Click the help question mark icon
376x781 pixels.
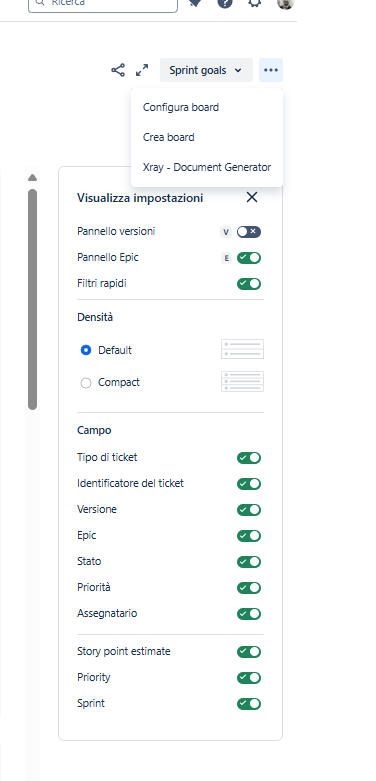pos(225,2)
